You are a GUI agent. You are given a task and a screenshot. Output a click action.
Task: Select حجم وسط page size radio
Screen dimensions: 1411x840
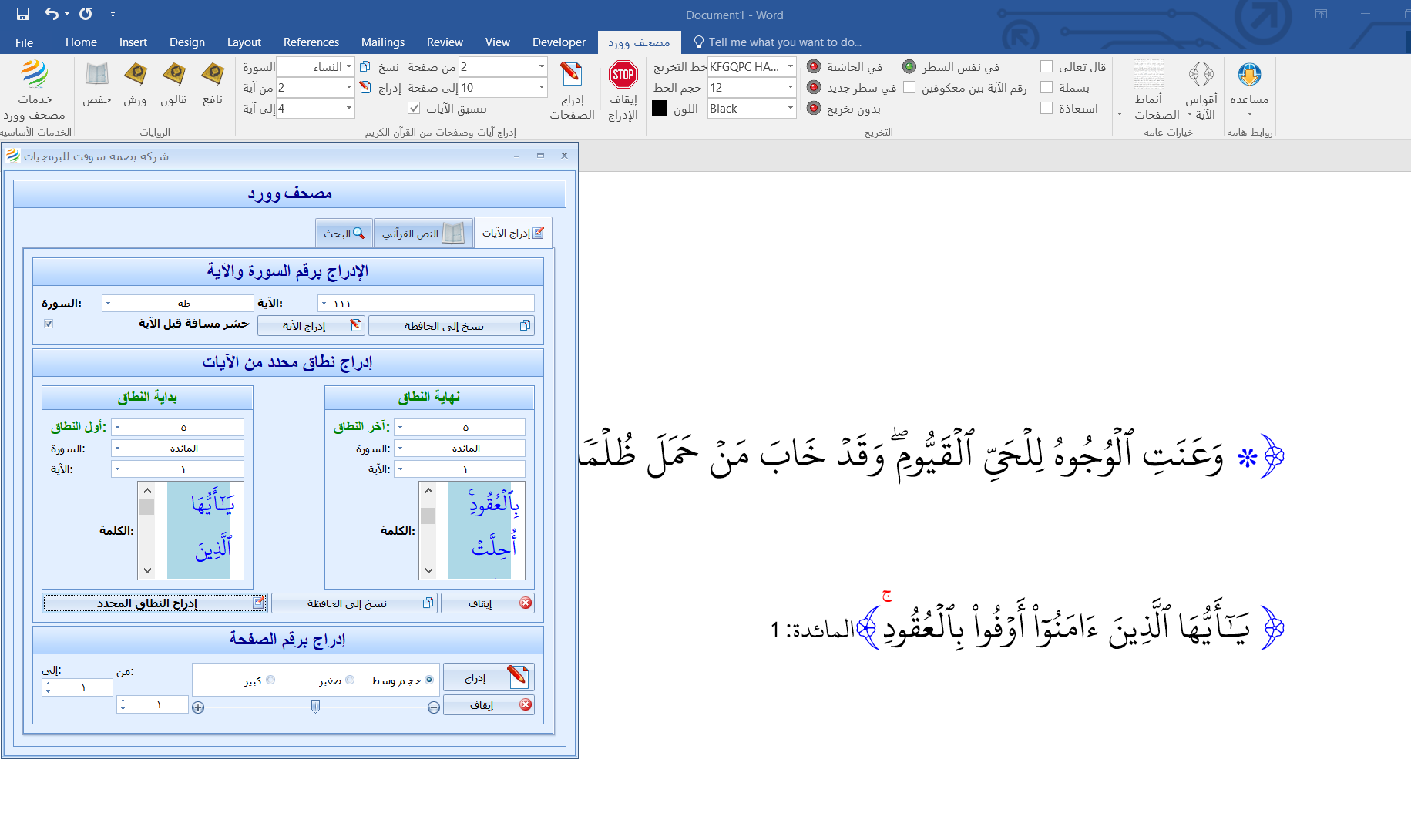click(x=429, y=680)
